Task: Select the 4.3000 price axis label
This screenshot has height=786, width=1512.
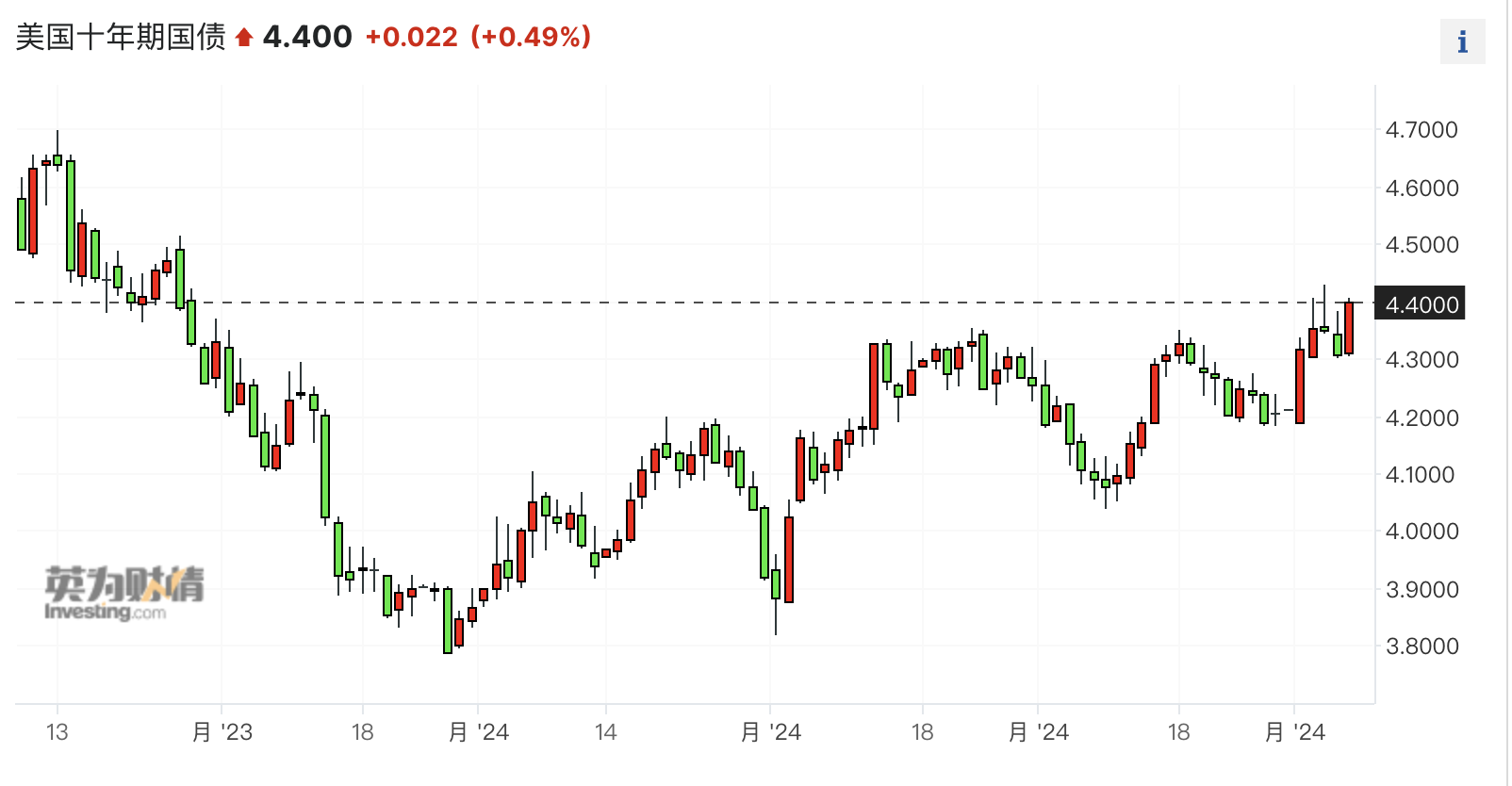Action: pyautogui.click(x=1421, y=360)
